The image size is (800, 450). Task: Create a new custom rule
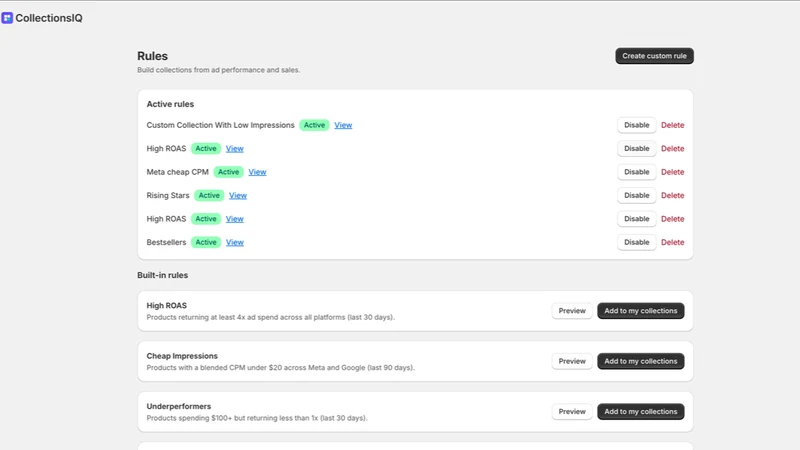click(654, 56)
